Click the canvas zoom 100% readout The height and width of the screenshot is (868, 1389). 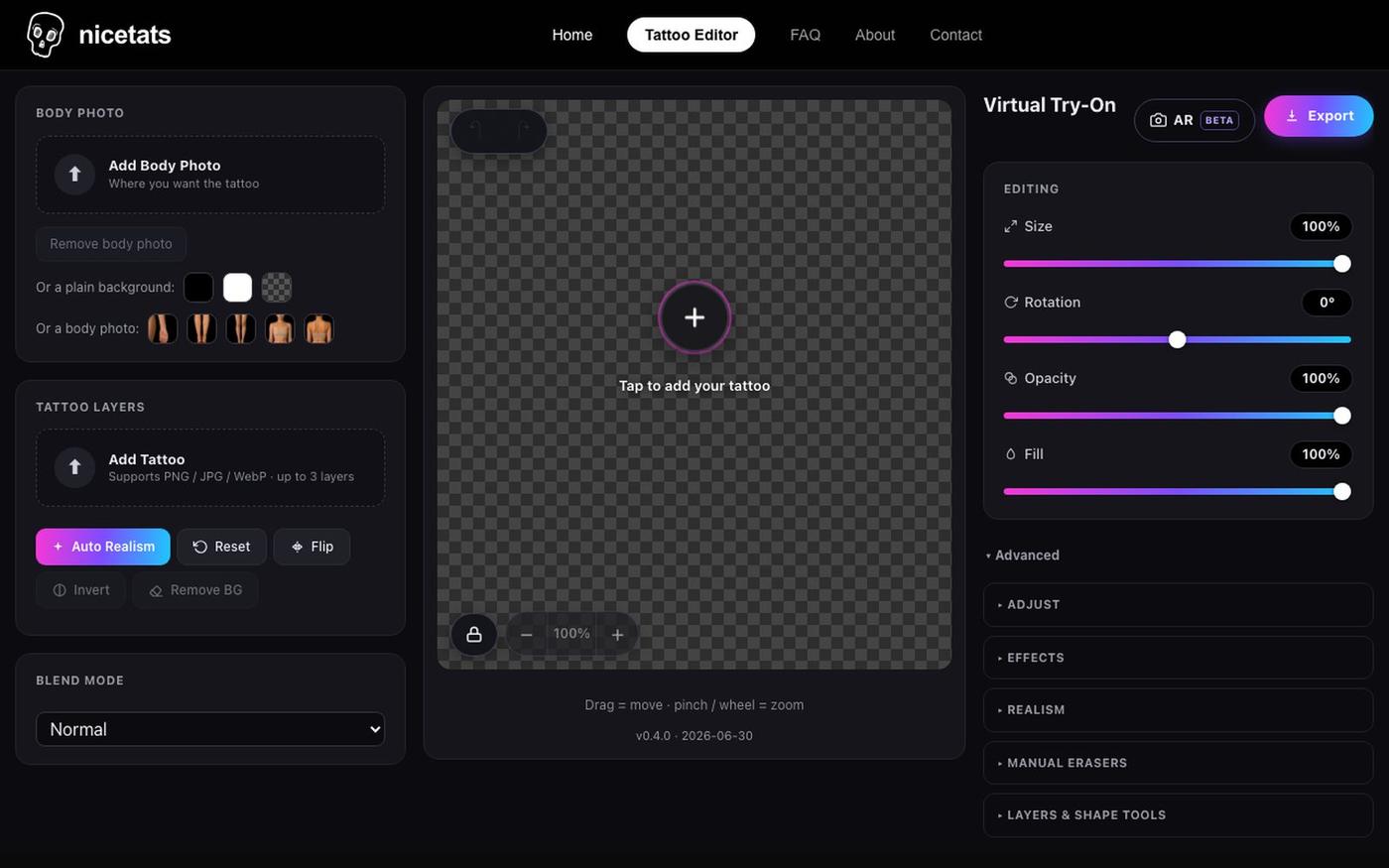click(x=571, y=634)
